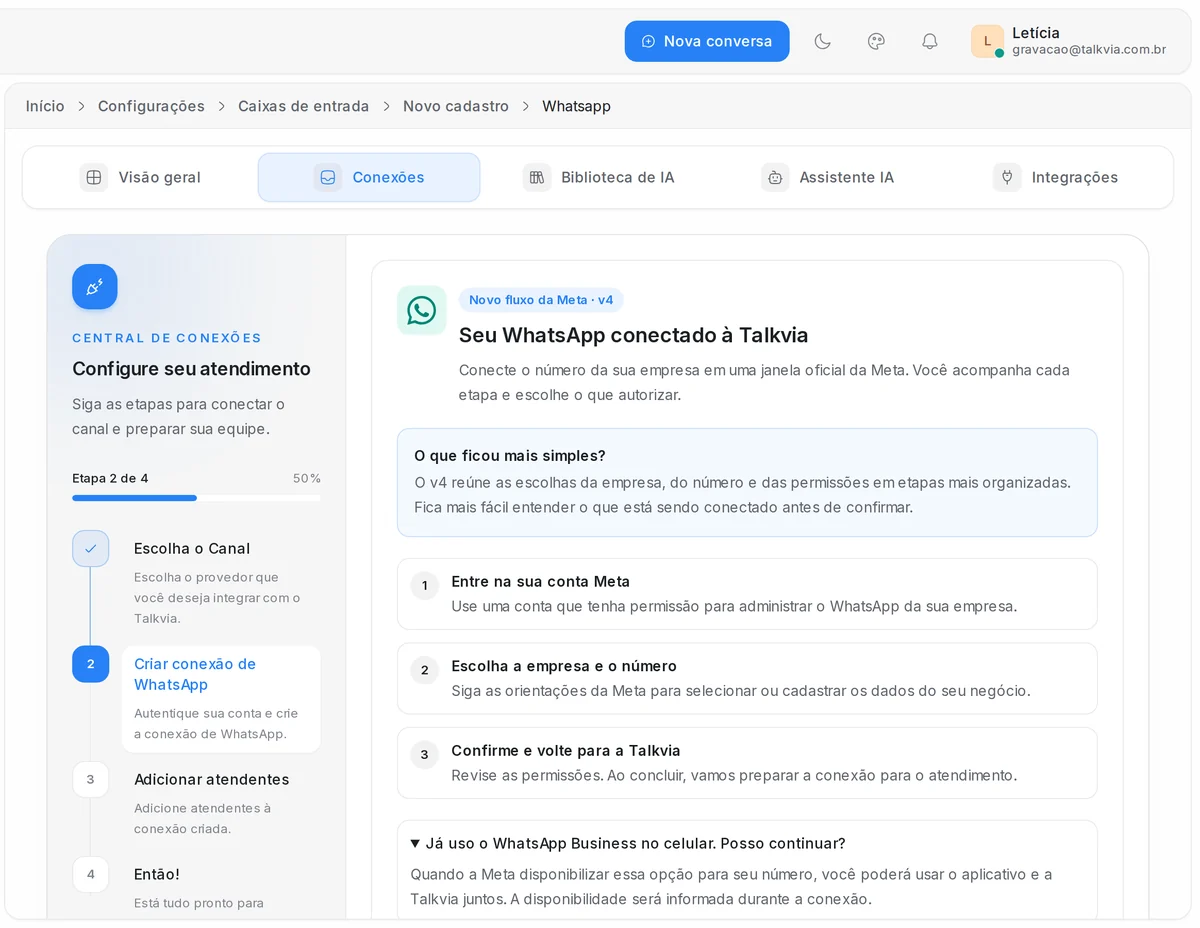Click completed step checkmark for Escolha o Canal
Image resolution: width=1200 pixels, height=928 pixels.
(90, 548)
